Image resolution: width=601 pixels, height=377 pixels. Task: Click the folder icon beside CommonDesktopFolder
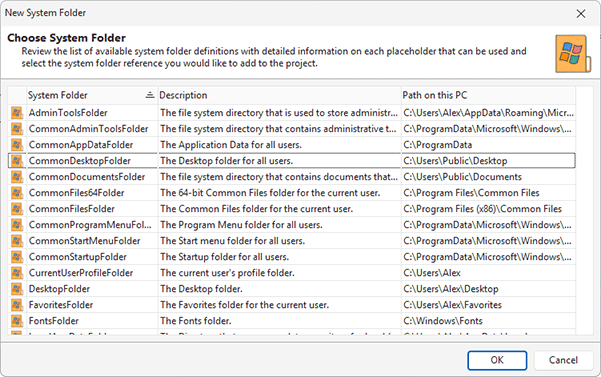pyautogui.click(x=17, y=161)
